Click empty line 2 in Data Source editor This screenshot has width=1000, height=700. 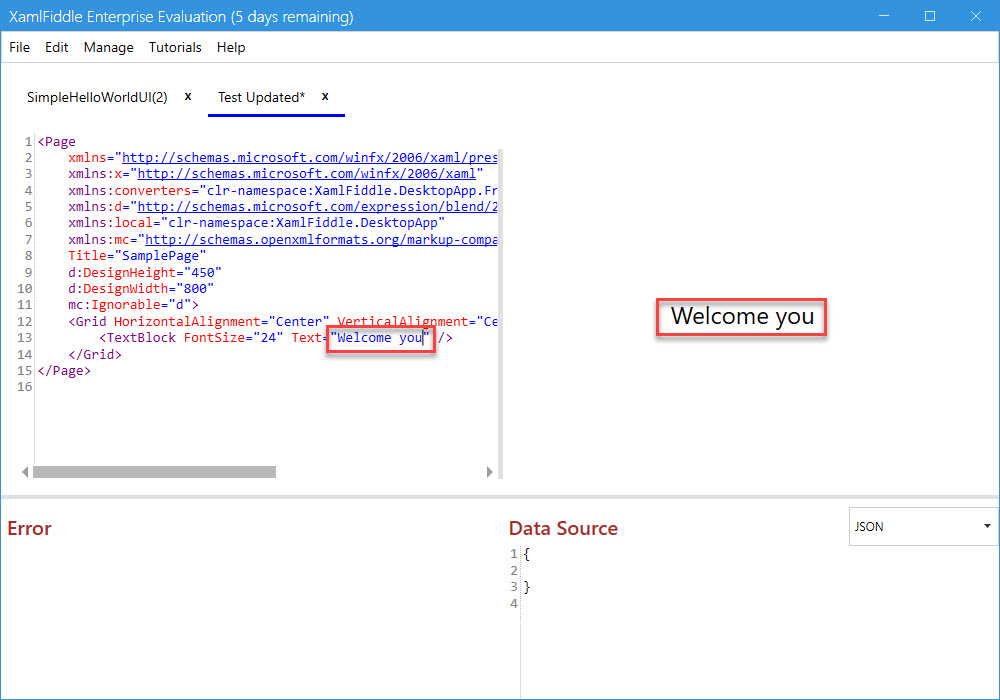click(759, 571)
